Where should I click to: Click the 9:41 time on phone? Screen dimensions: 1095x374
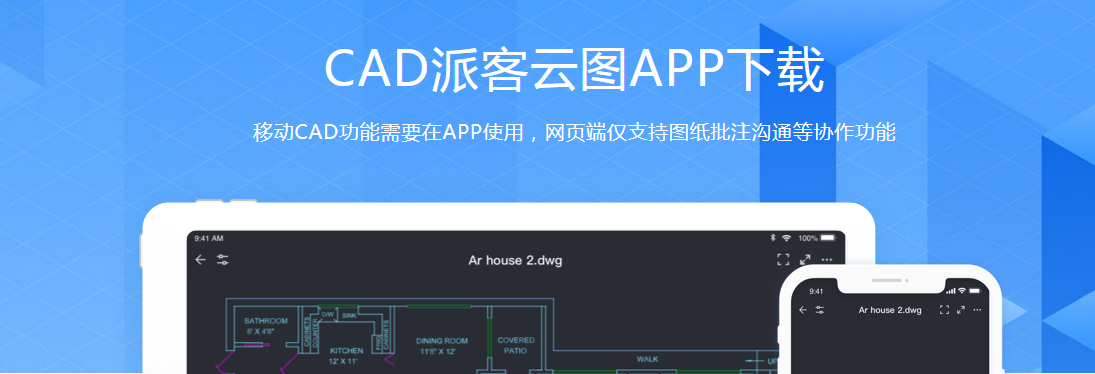[x=816, y=291]
